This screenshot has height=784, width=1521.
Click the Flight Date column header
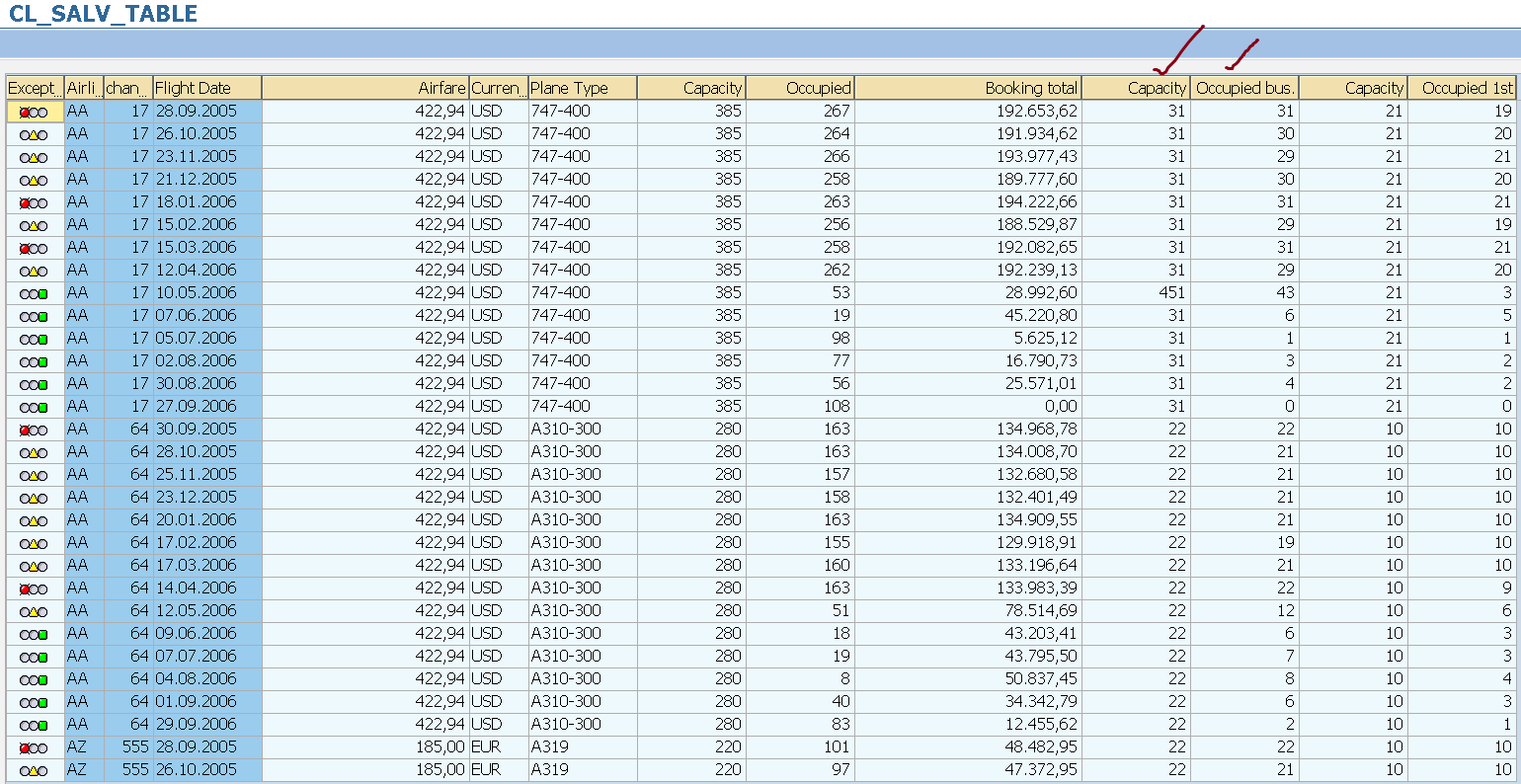[x=207, y=88]
